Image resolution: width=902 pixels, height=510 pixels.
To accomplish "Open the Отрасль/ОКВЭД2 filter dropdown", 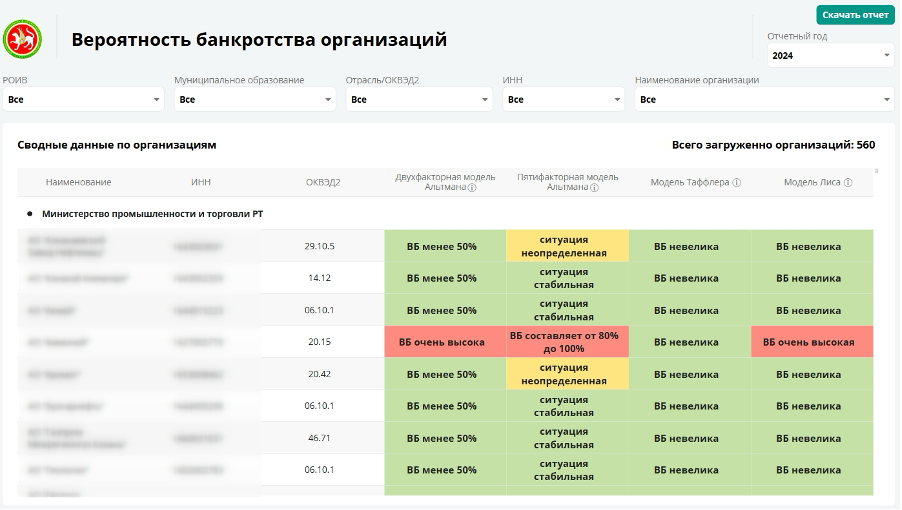I will coord(419,99).
